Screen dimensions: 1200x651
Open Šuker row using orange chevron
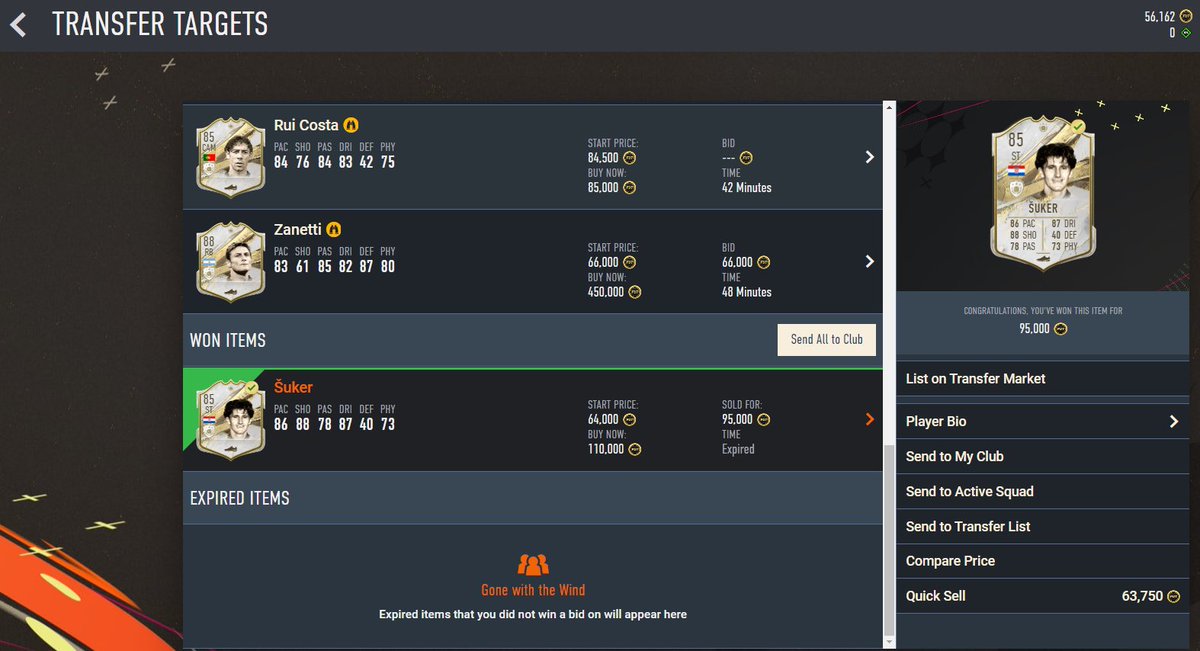click(x=869, y=419)
